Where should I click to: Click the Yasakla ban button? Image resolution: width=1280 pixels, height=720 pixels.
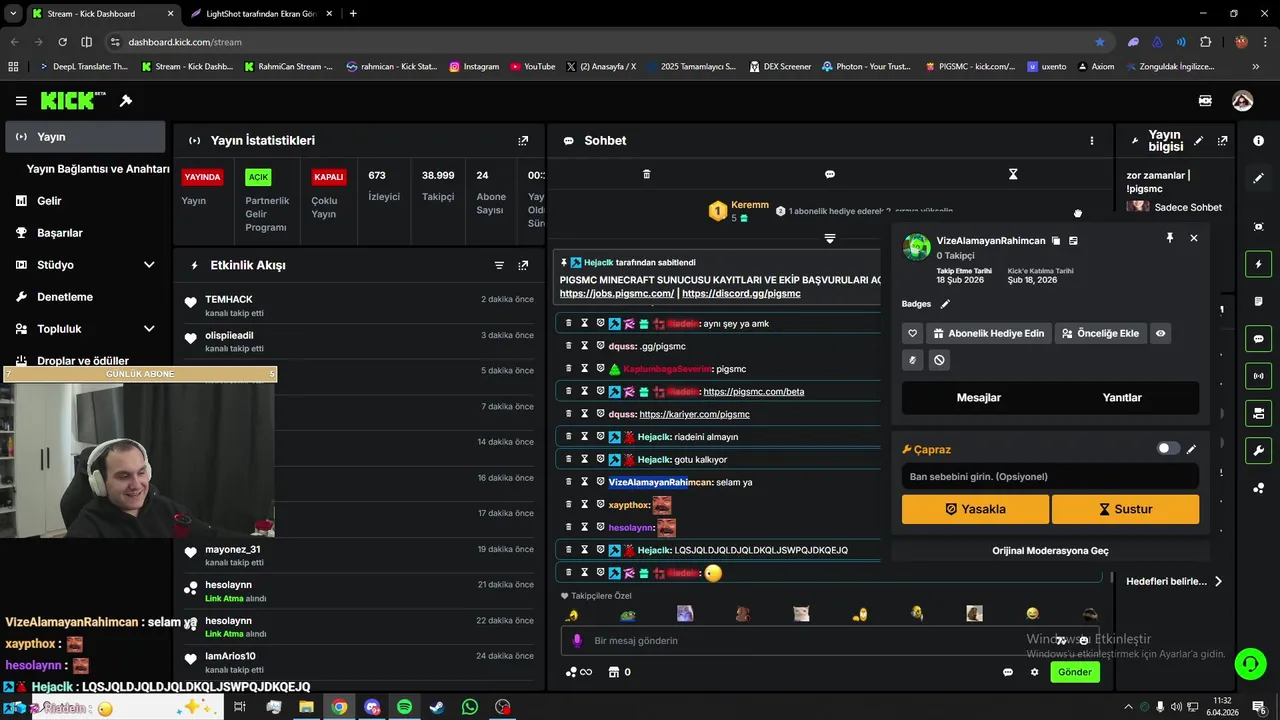point(975,509)
